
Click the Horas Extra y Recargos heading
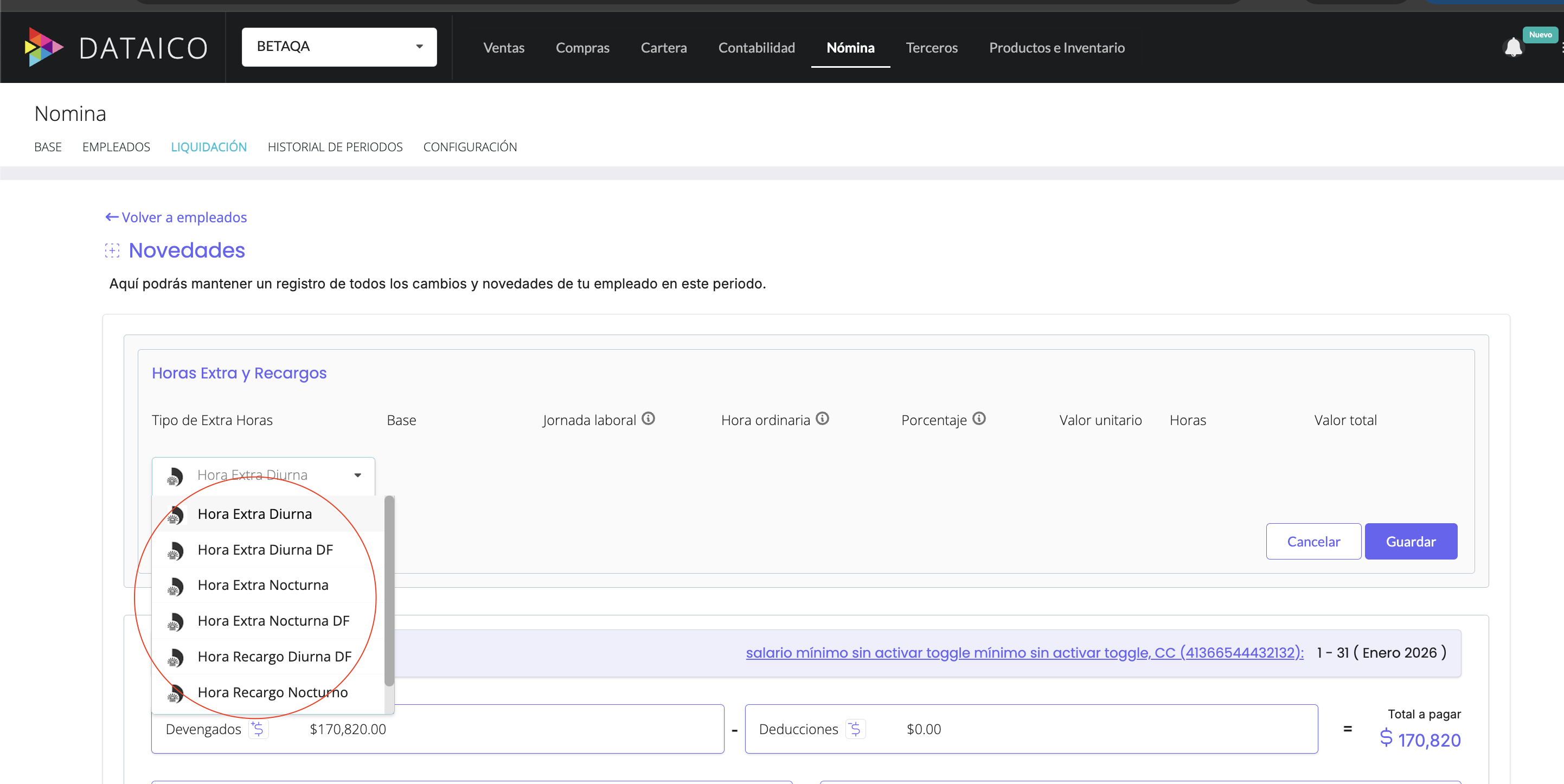[239, 373]
